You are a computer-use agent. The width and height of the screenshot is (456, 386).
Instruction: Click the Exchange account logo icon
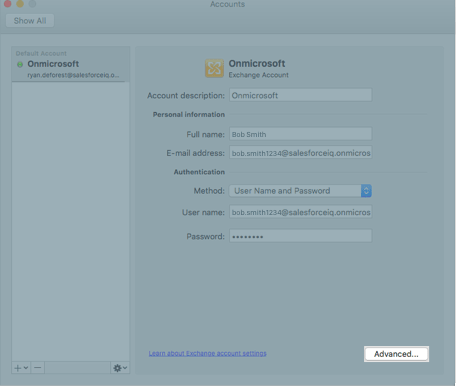click(214, 68)
